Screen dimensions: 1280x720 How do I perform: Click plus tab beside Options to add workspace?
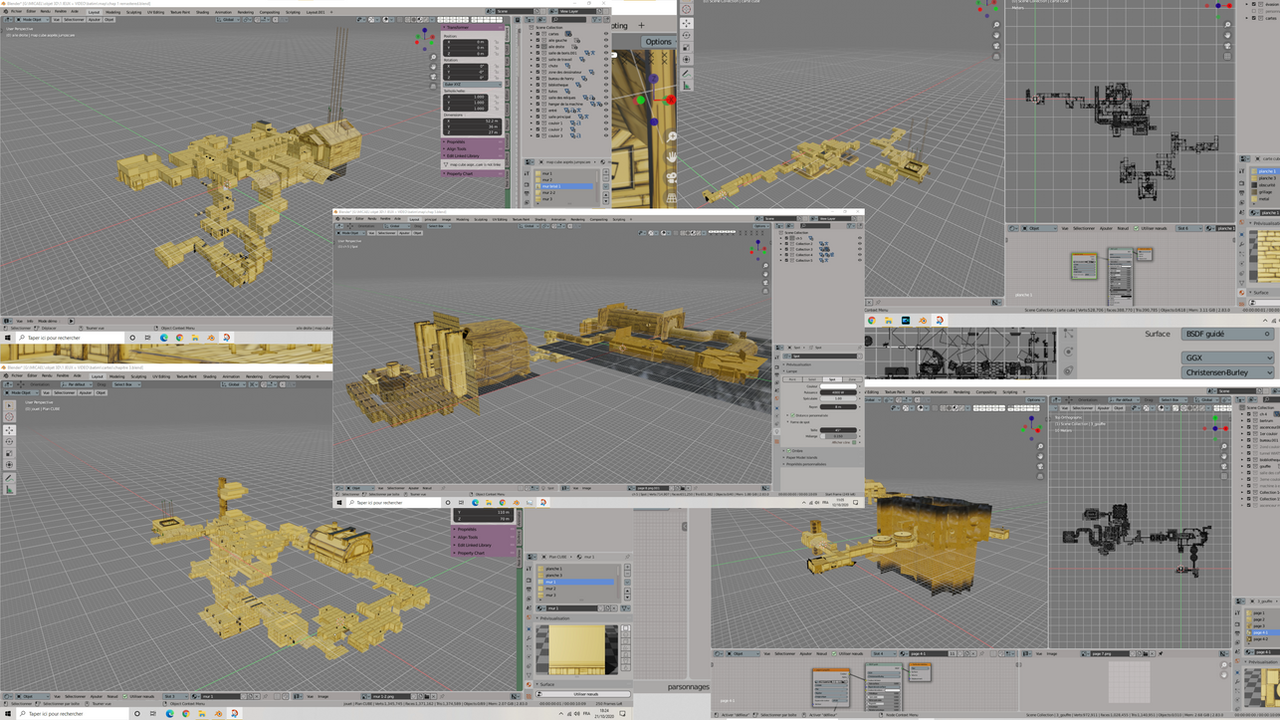[x=641, y=25]
